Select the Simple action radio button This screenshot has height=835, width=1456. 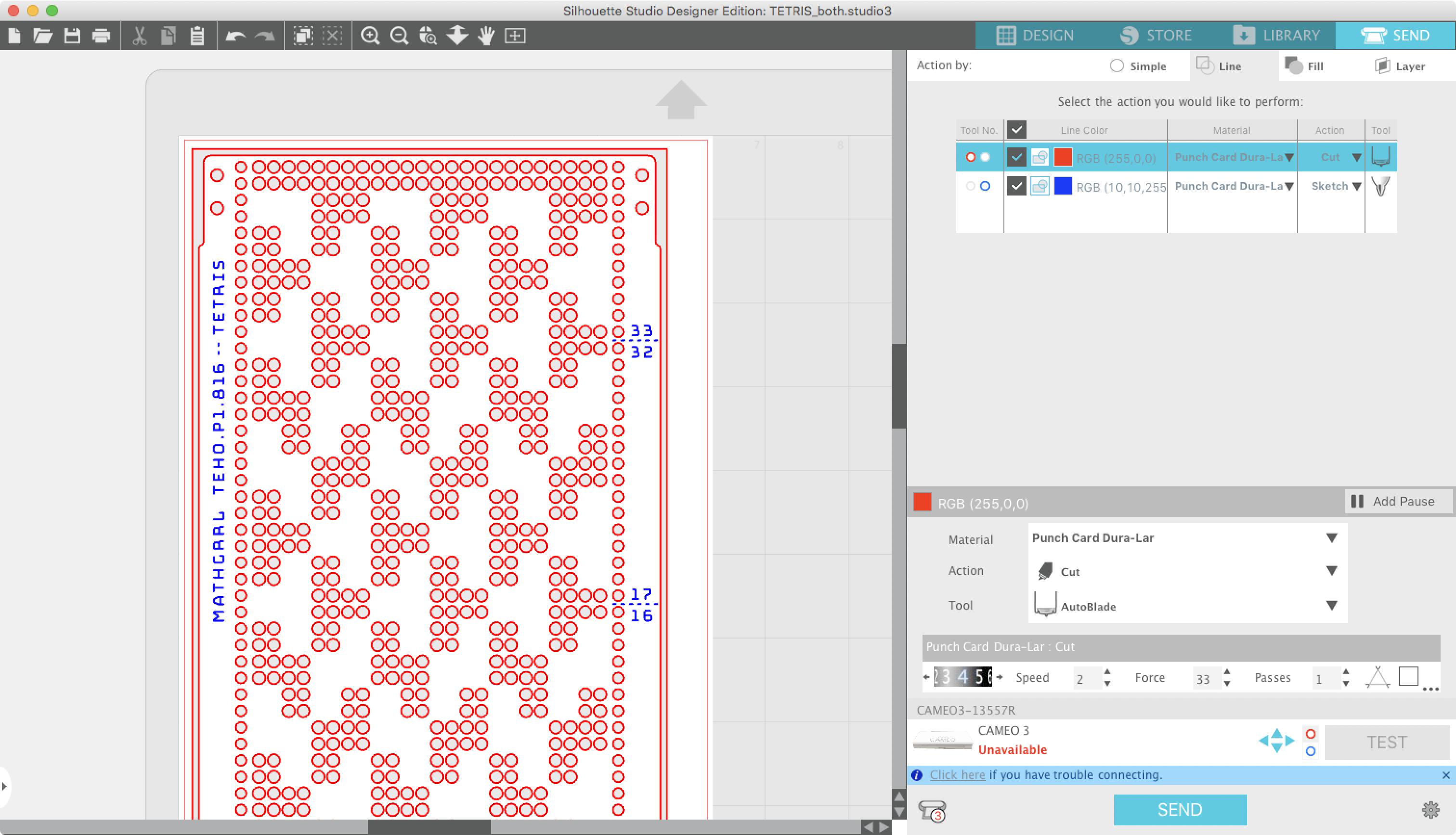1117,66
